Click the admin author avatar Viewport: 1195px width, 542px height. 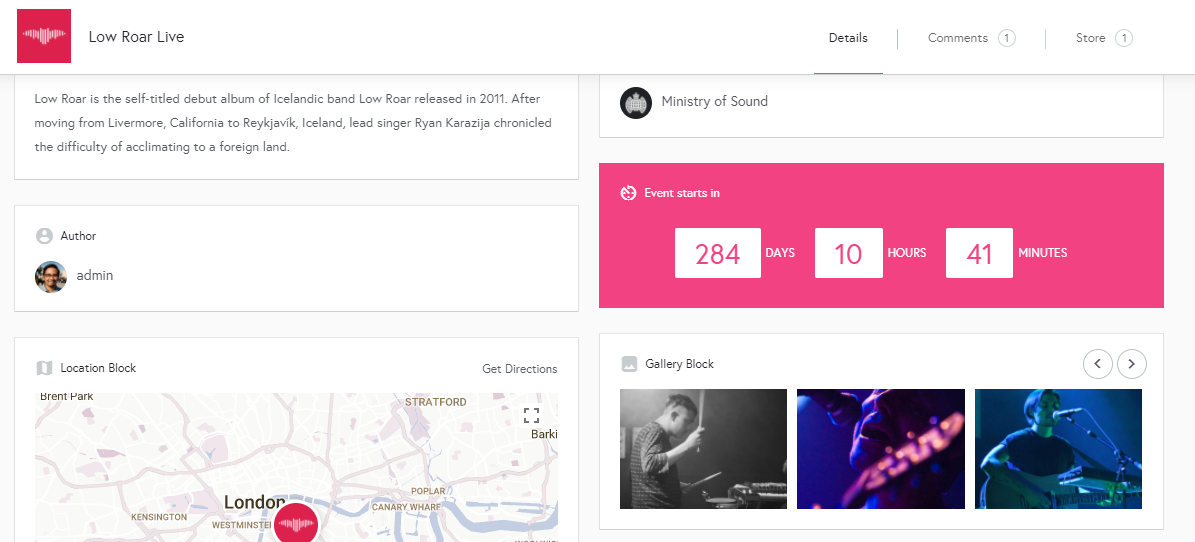click(51, 277)
